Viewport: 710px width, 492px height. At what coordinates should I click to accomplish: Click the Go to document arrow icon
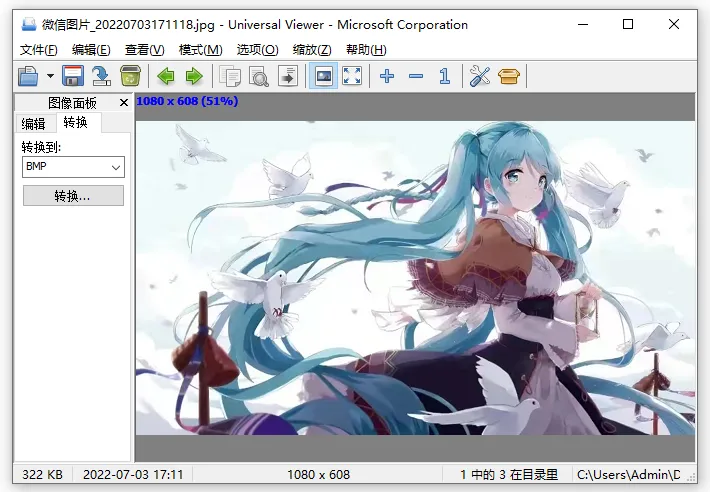click(288, 76)
